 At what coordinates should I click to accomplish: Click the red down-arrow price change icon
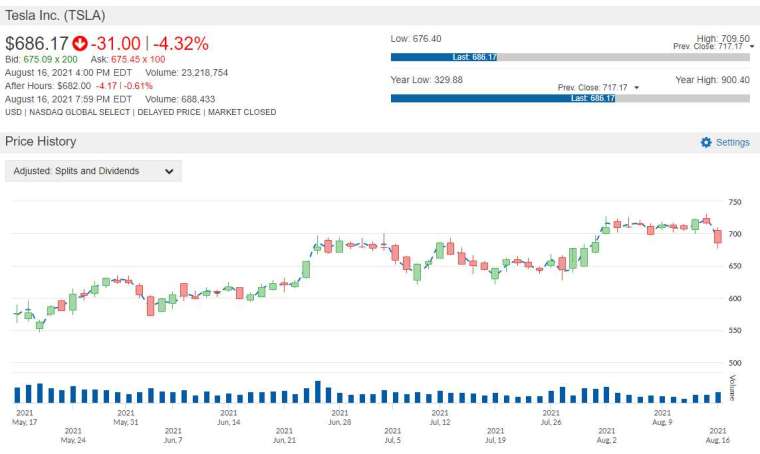click(x=79, y=44)
